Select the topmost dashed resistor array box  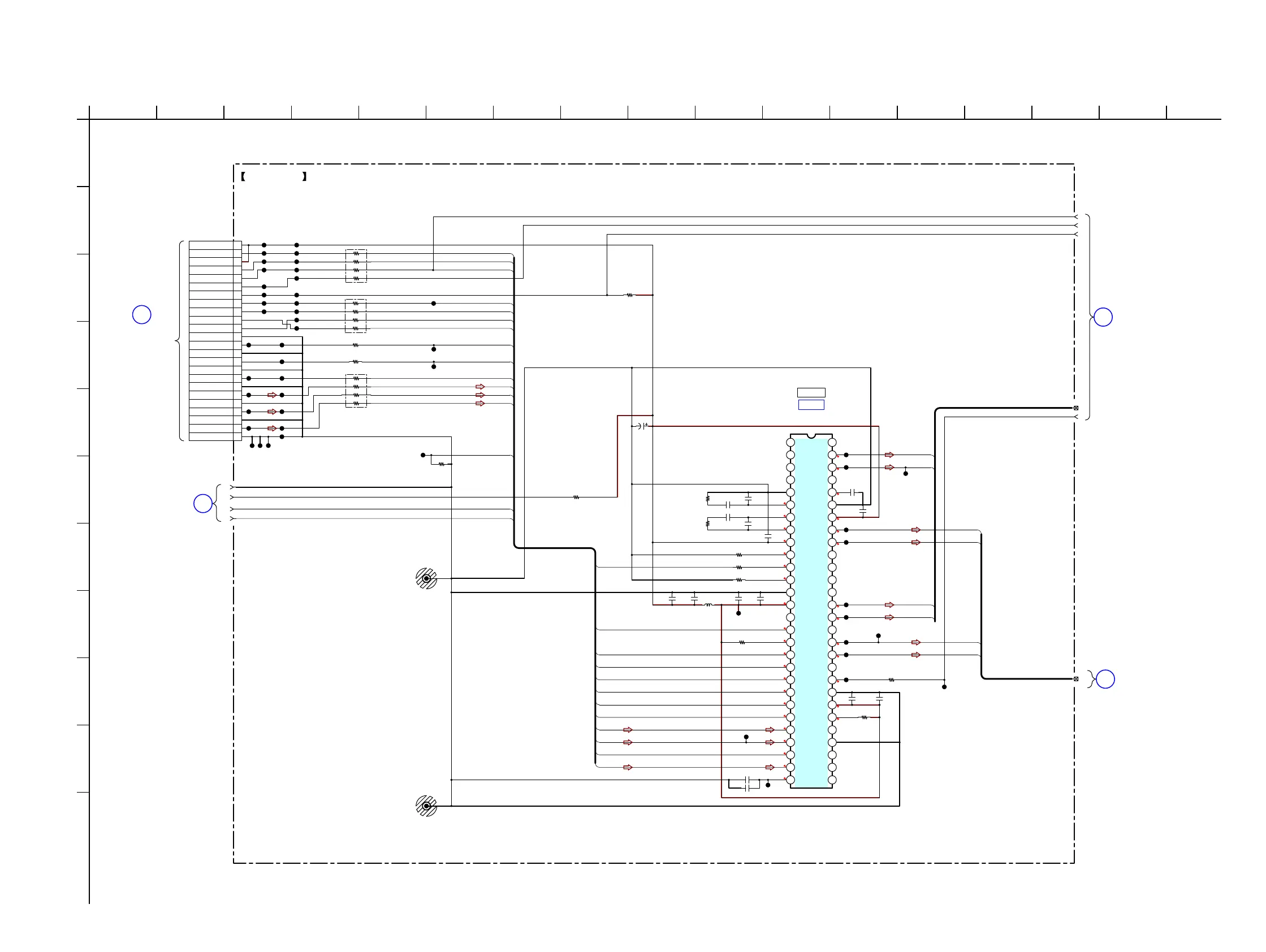click(x=356, y=266)
